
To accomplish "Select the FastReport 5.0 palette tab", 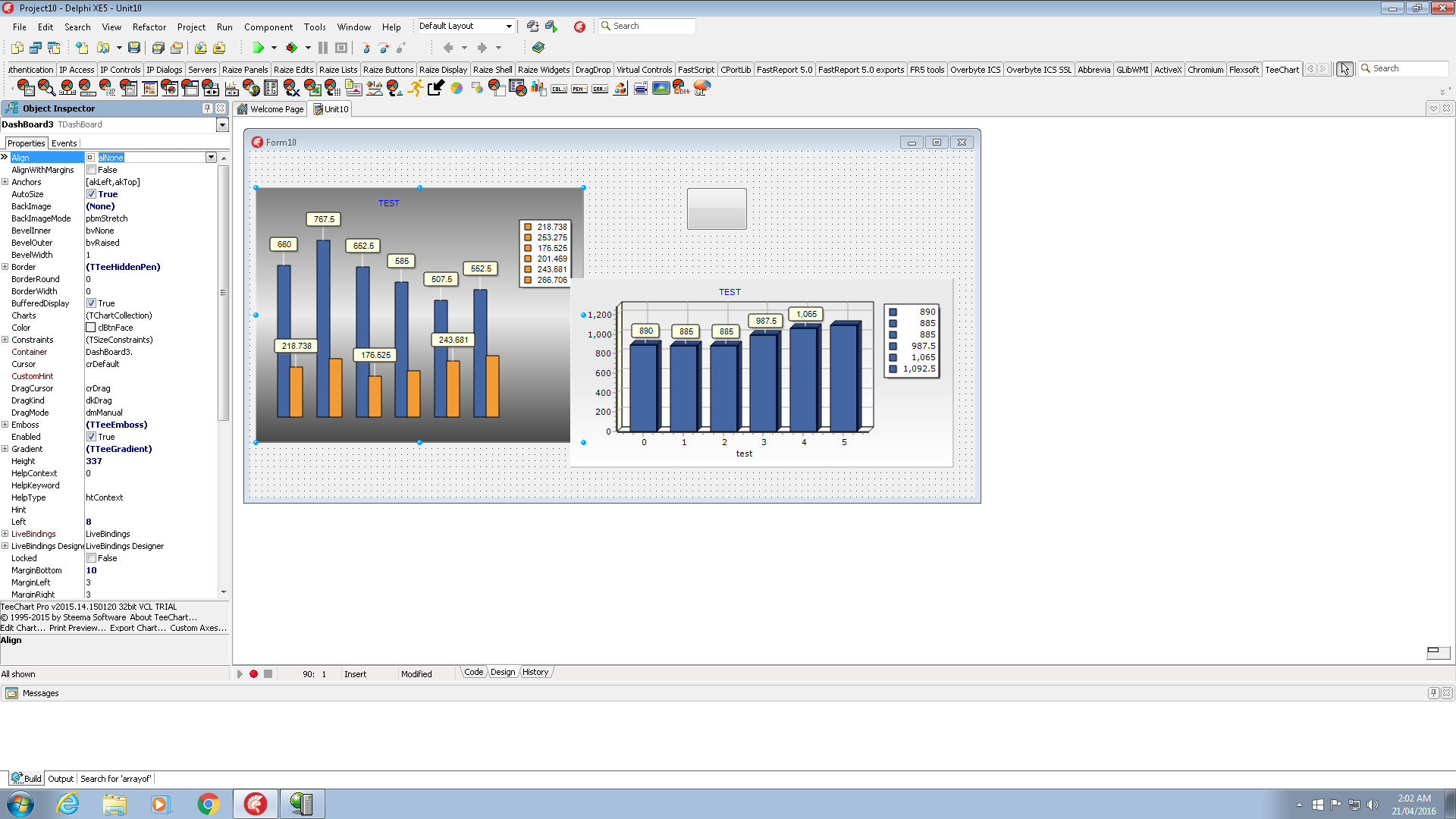I will (784, 70).
